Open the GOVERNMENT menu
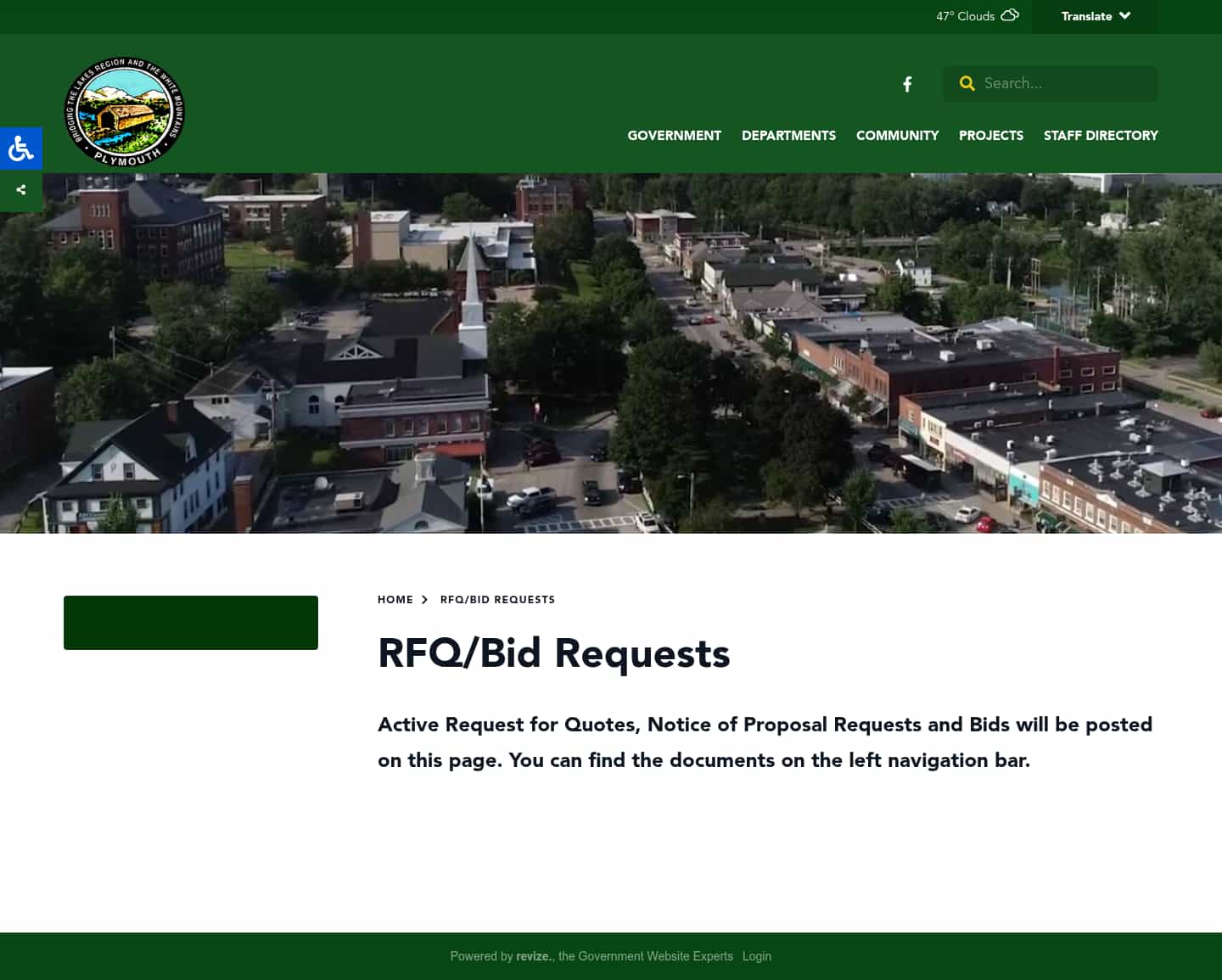The image size is (1222, 980). [x=674, y=136]
